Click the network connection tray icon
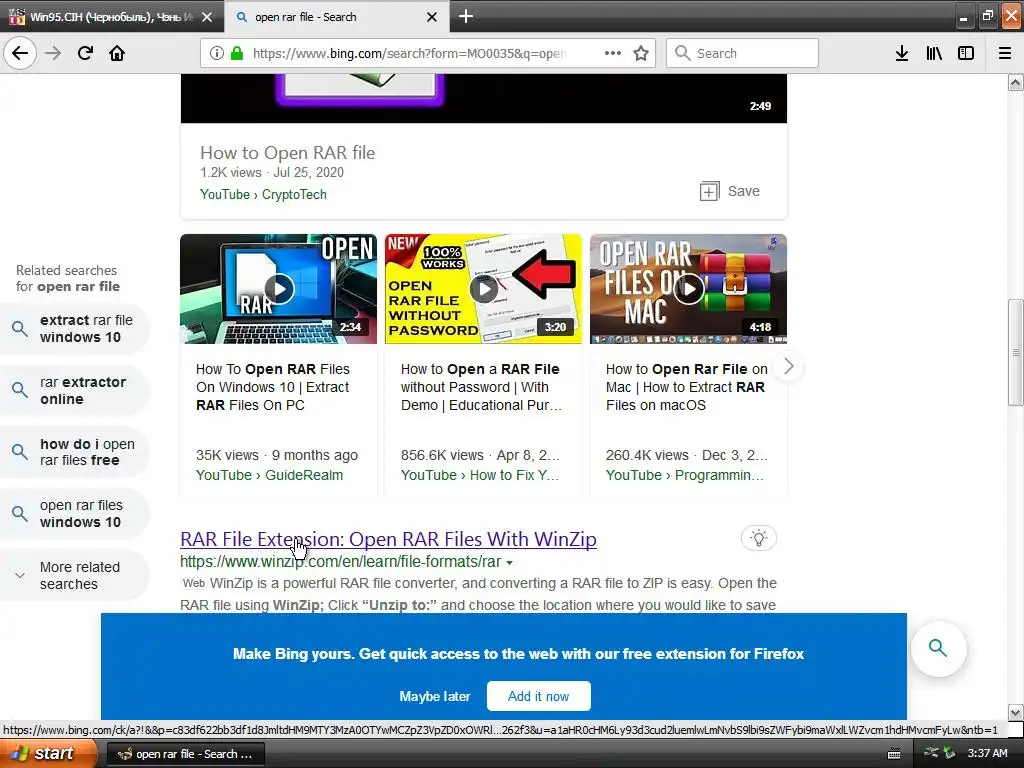The image size is (1024, 768). (x=931, y=754)
